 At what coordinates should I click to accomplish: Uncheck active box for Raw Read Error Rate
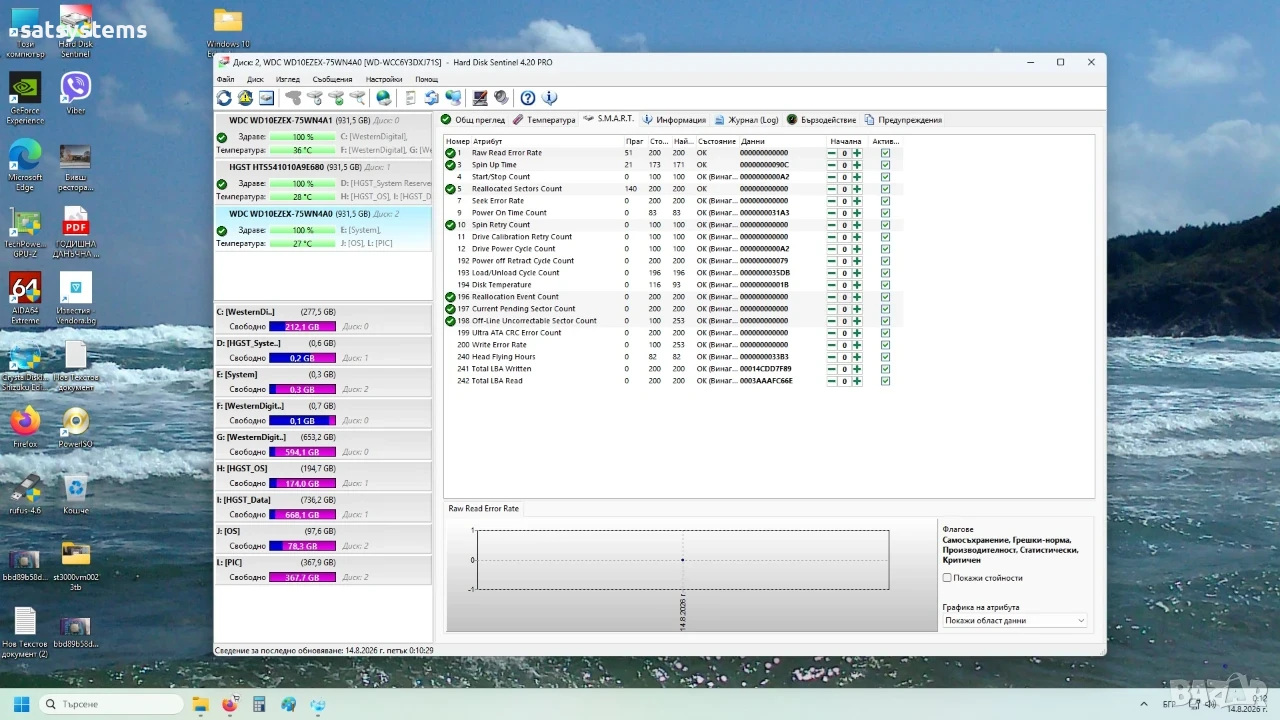[x=885, y=153]
